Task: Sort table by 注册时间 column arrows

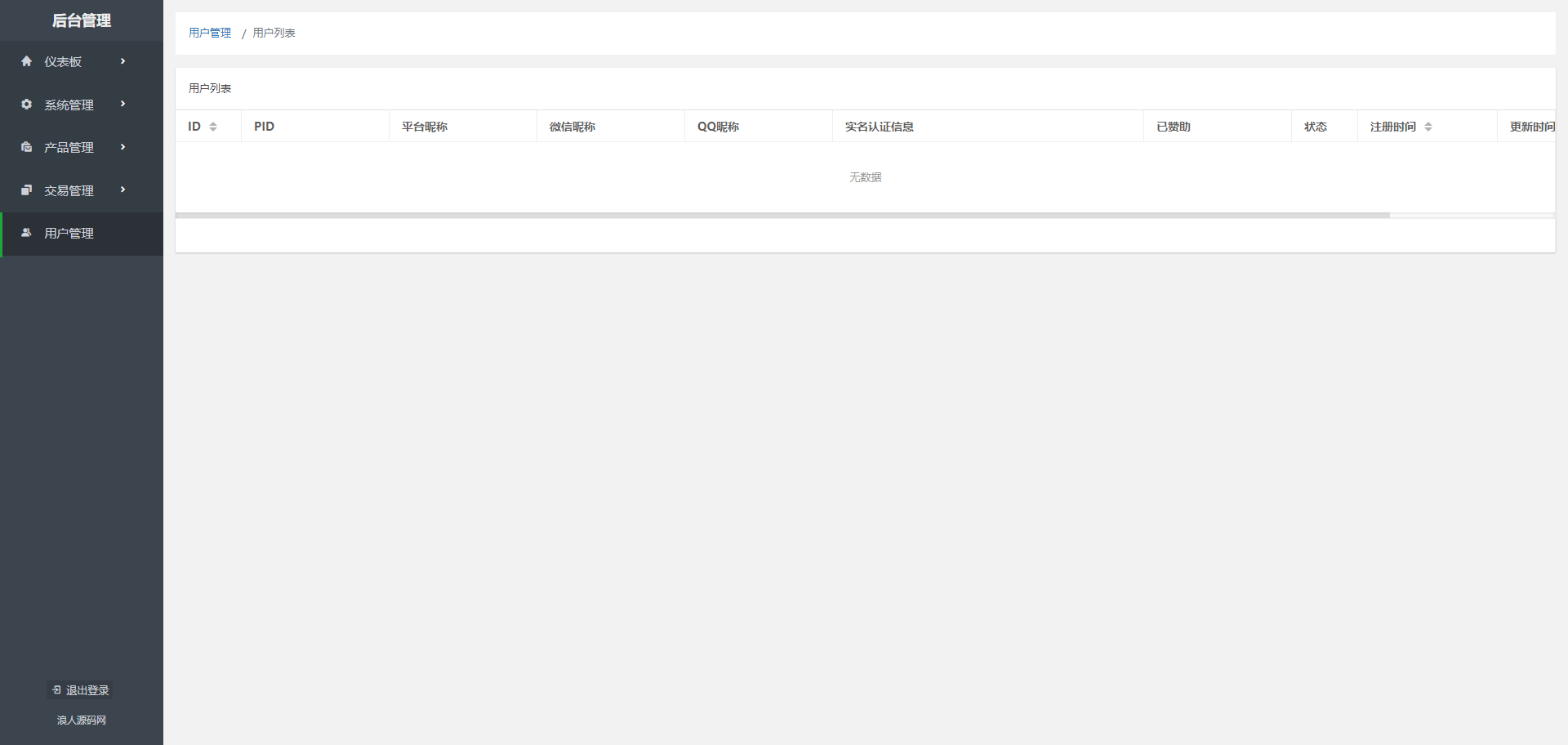Action: click(x=1428, y=127)
